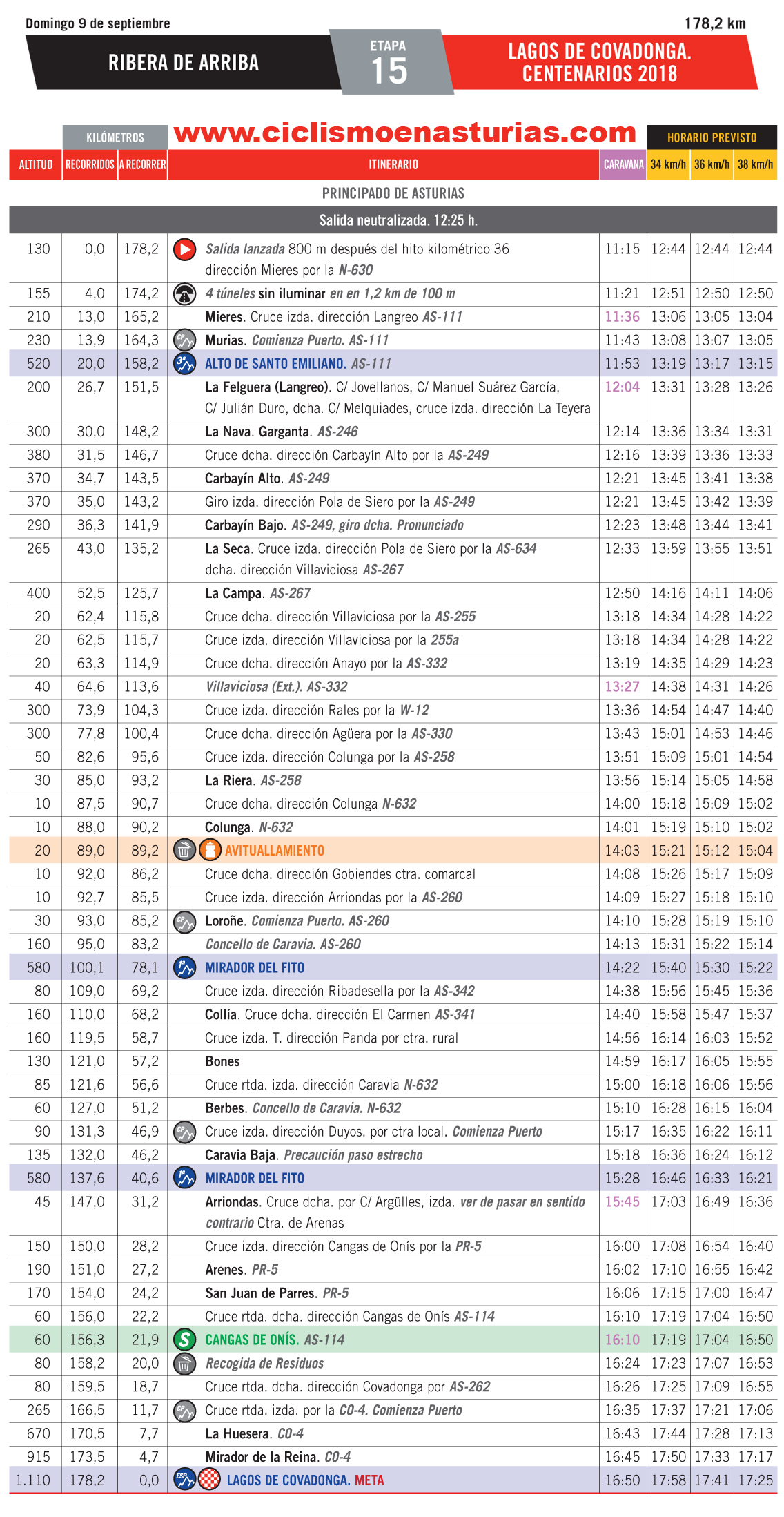Select the Arriondas itinerary entry
Viewport: 784px width, 1517px height.
click(395, 1212)
